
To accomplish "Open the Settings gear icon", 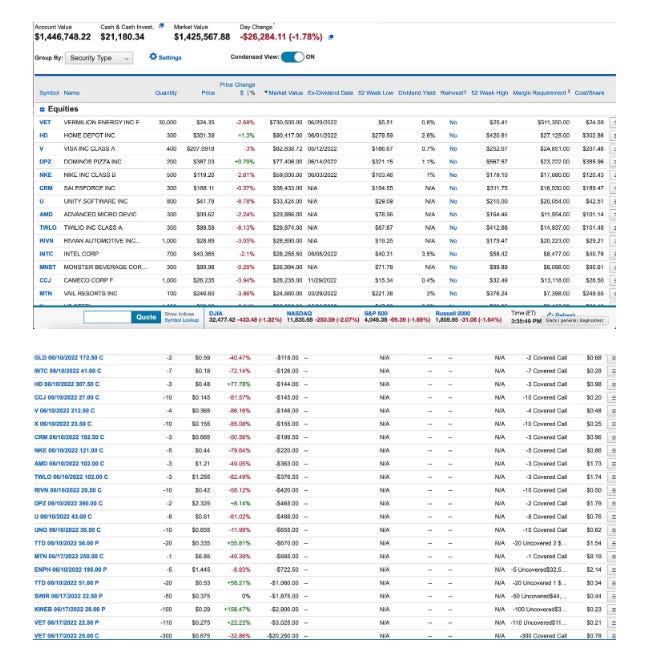I will click(x=153, y=56).
